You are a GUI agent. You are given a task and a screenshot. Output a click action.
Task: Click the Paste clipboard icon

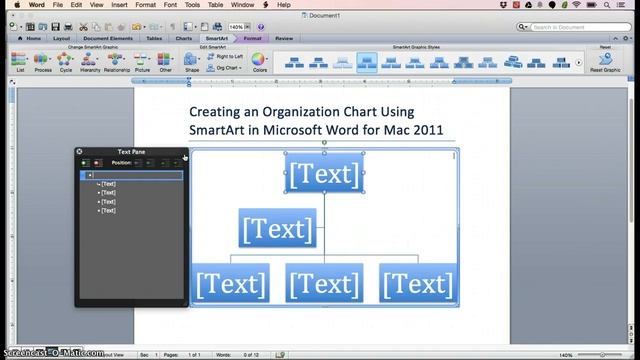tap(109, 27)
